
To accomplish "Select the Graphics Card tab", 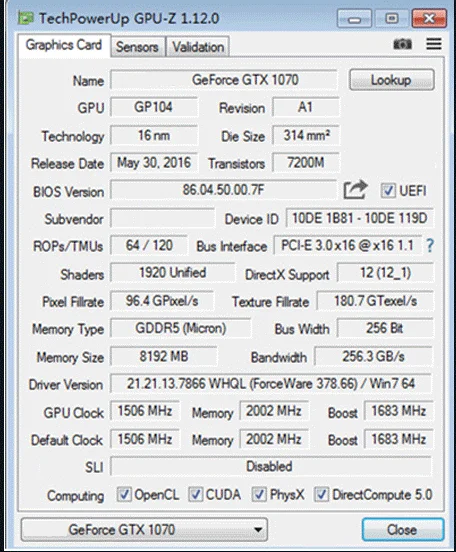I will (64, 45).
